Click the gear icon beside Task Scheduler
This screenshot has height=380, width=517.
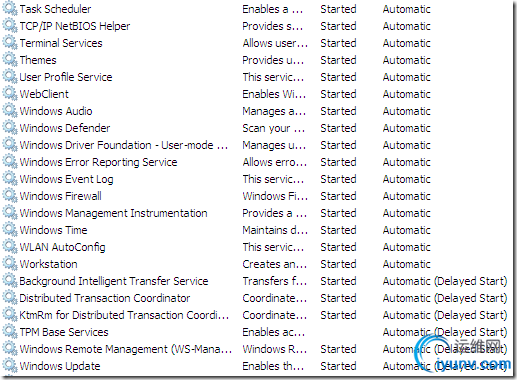[10, 9]
